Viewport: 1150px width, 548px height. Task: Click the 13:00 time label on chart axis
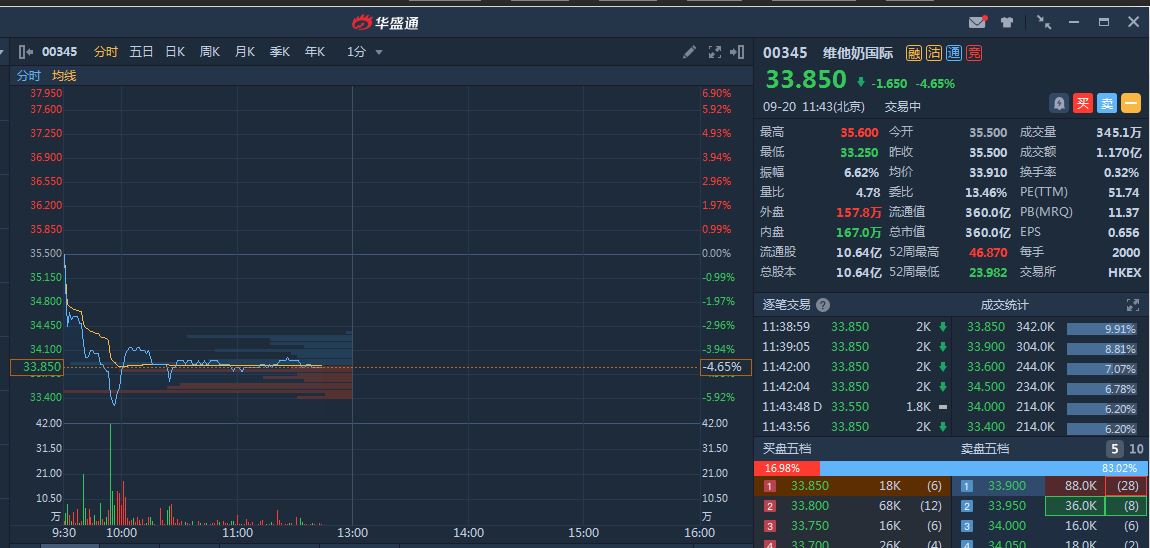click(x=352, y=533)
